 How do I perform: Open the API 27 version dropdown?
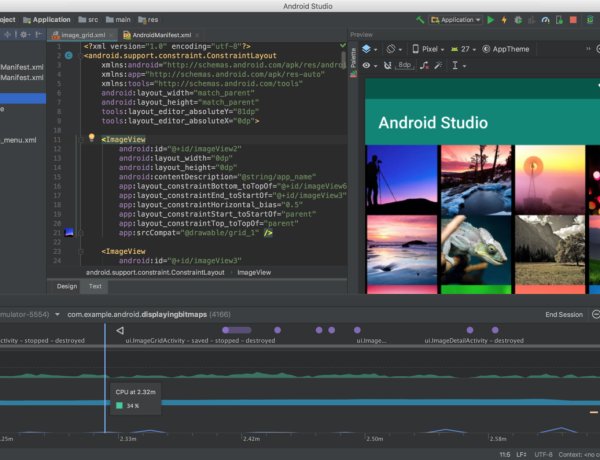click(463, 49)
